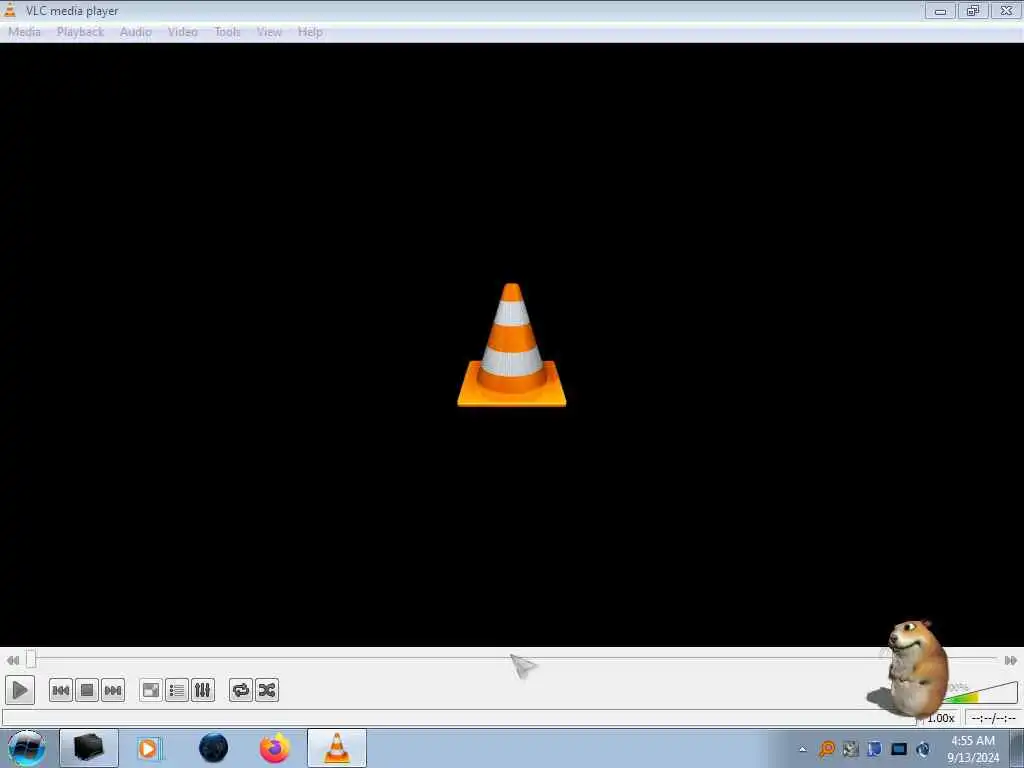Open the black box app in taskbar
Viewport: 1024px width, 768px height.
[x=89, y=748]
